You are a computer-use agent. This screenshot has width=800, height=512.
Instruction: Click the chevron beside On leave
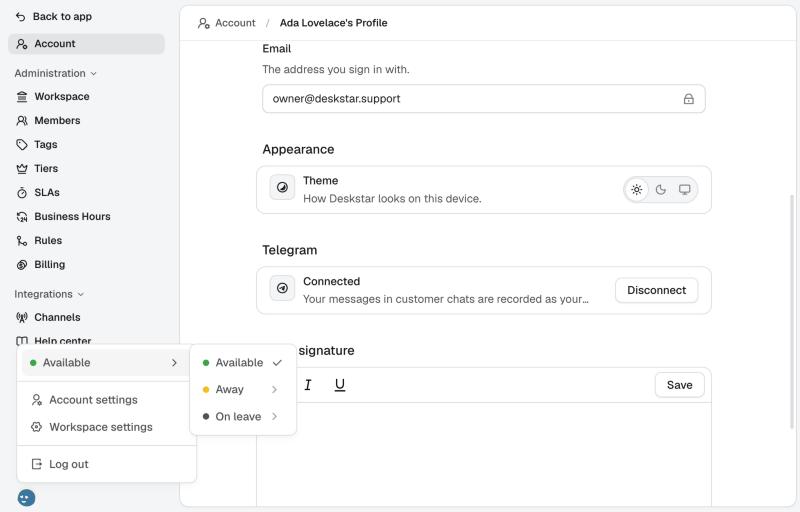pyautogui.click(x=274, y=417)
